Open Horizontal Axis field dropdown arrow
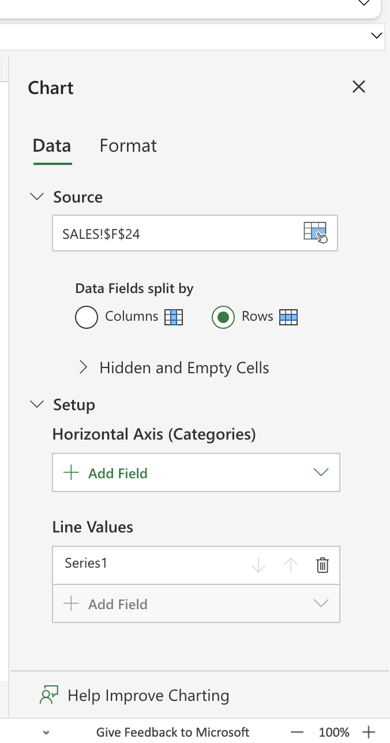The height and width of the screenshot is (743, 390). 321,472
